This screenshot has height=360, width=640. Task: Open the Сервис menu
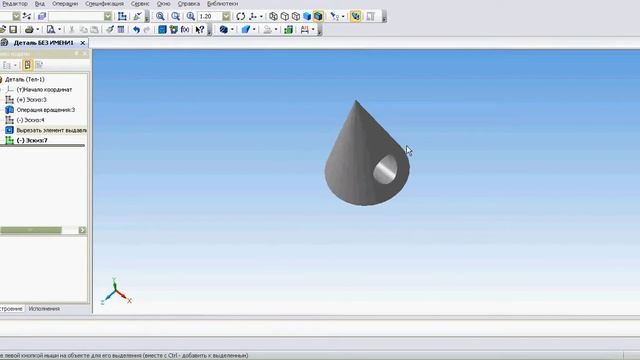tap(140, 4)
